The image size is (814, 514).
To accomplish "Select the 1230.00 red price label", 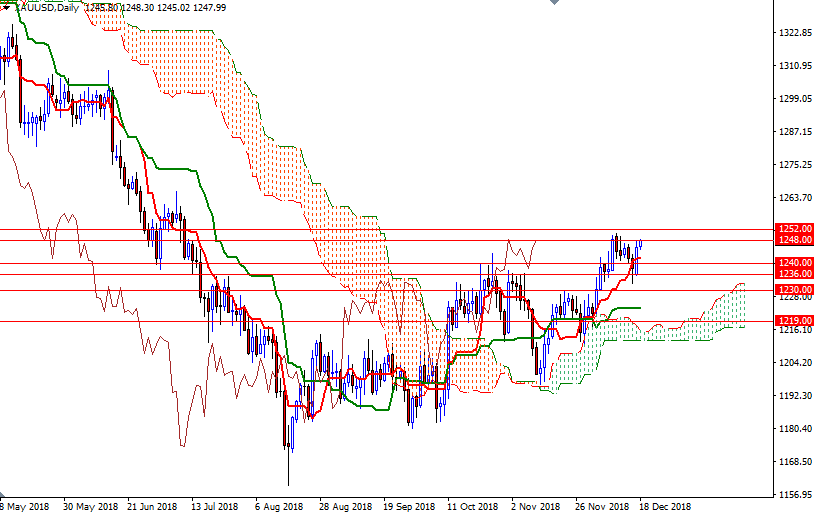I will (794, 290).
